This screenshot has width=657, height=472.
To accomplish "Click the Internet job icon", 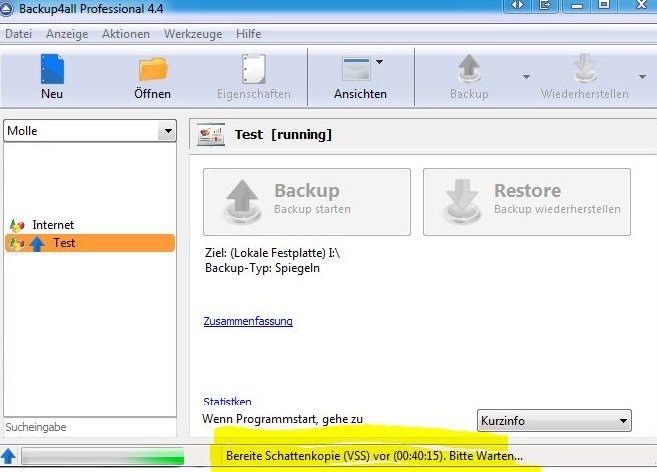I will (17, 225).
